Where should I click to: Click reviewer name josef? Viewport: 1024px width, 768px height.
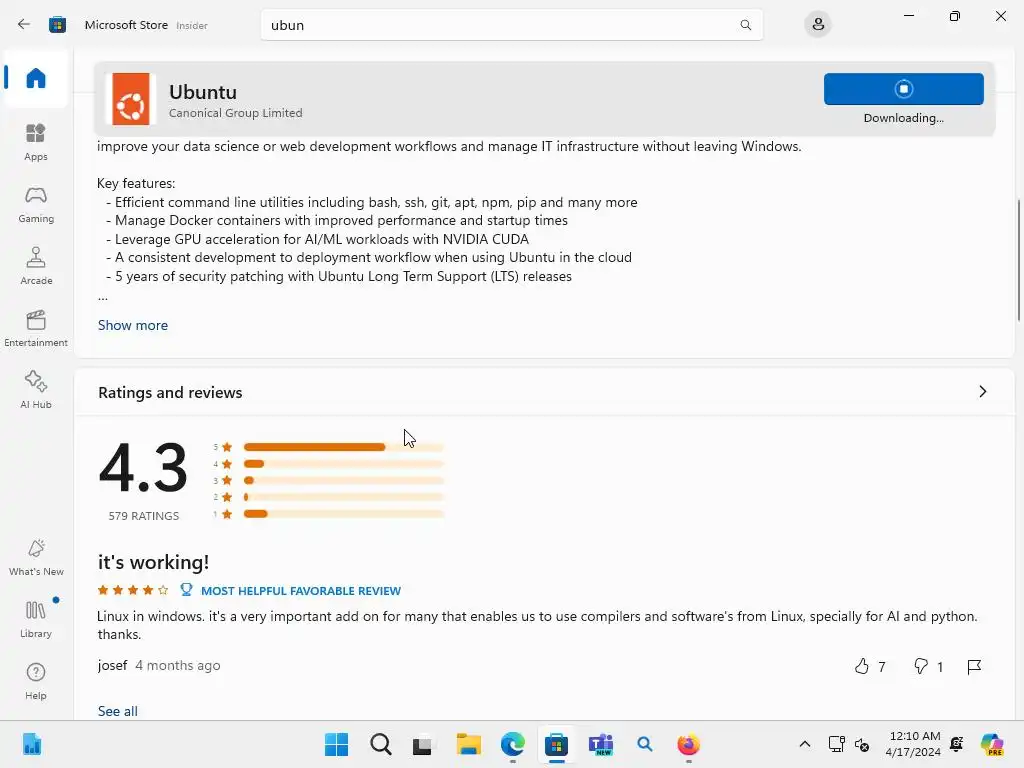point(112,665)
